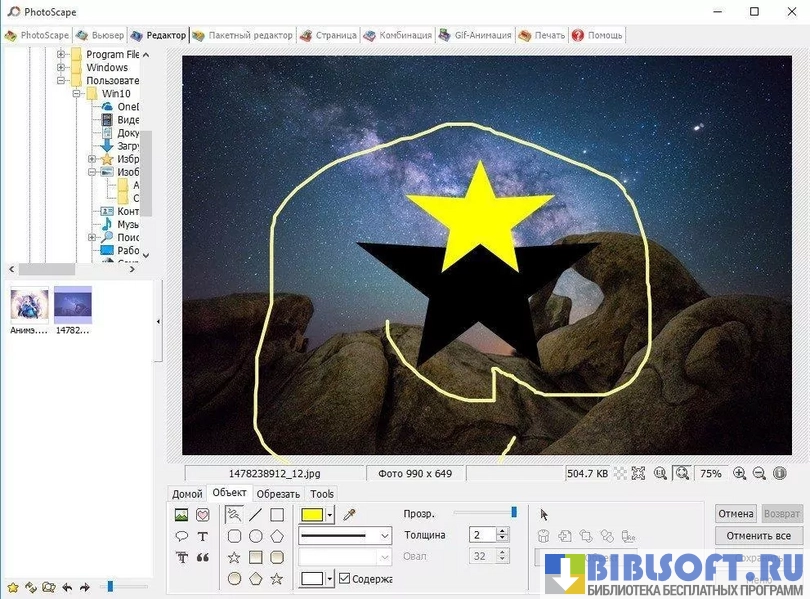Select the straight line drawing tool
The height and width of the screenshot is (599, 810).
tap(256, 515)
